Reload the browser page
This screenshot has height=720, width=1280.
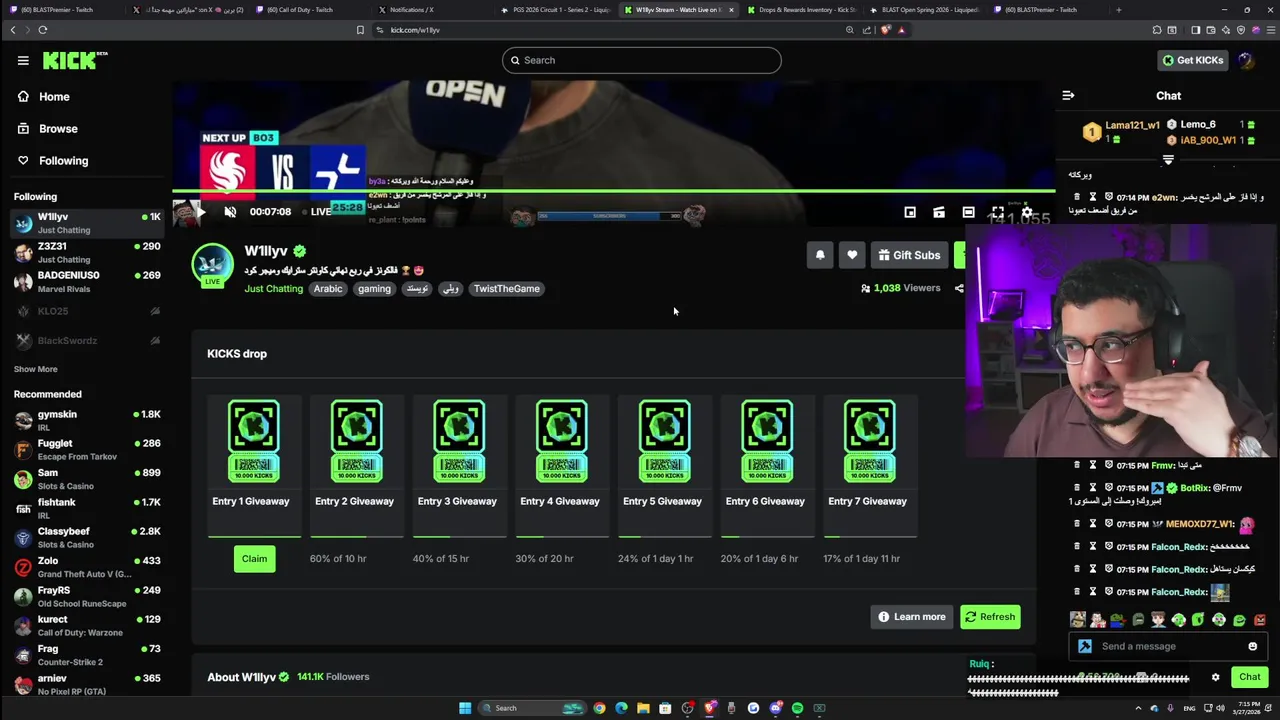click(x=43, y=30)
